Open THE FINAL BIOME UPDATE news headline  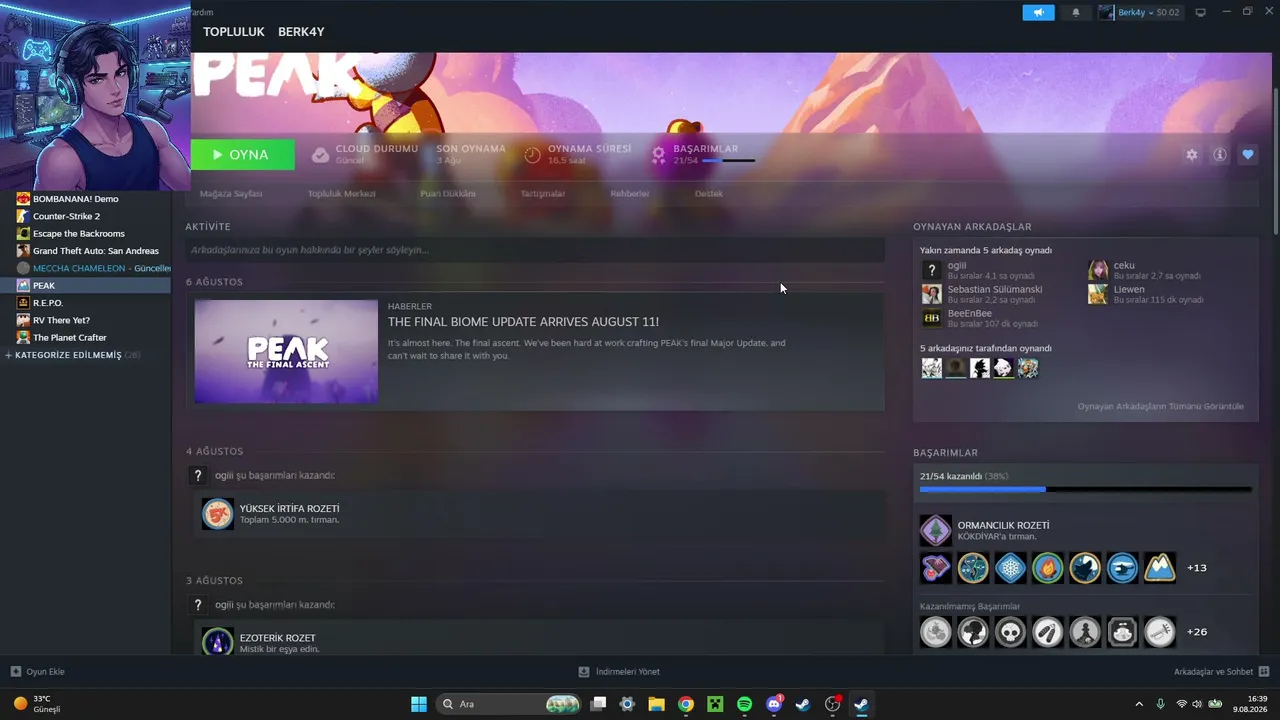click(523, 322)
